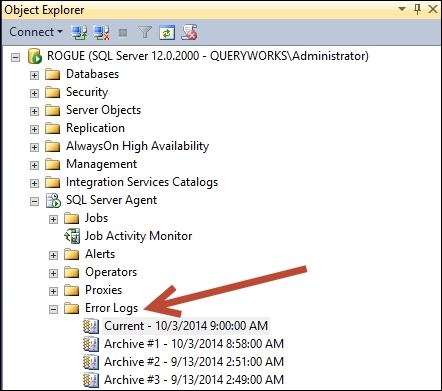442x391 pixels.
Task: Click the Replication folder icon
Action: pos(53,128)
